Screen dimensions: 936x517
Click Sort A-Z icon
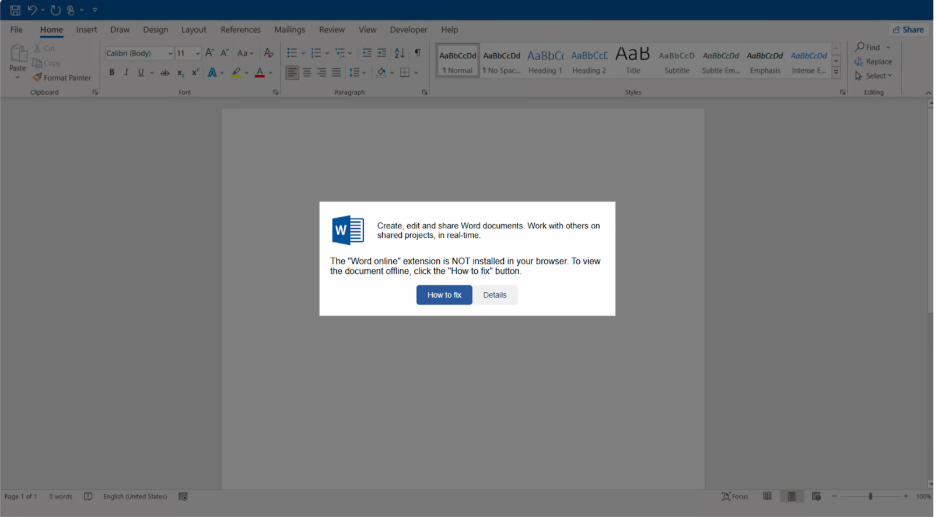point(399,53)
